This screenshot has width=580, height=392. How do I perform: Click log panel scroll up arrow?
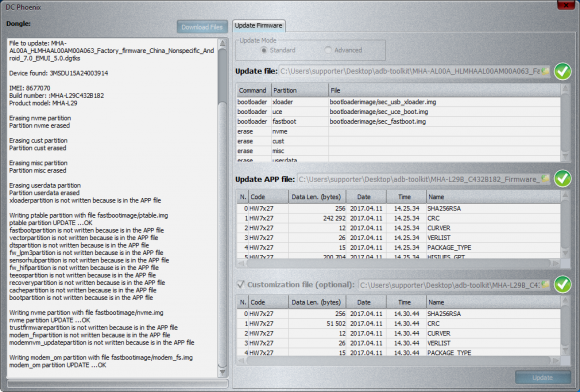pyautogui.click(x=222, y=43)
